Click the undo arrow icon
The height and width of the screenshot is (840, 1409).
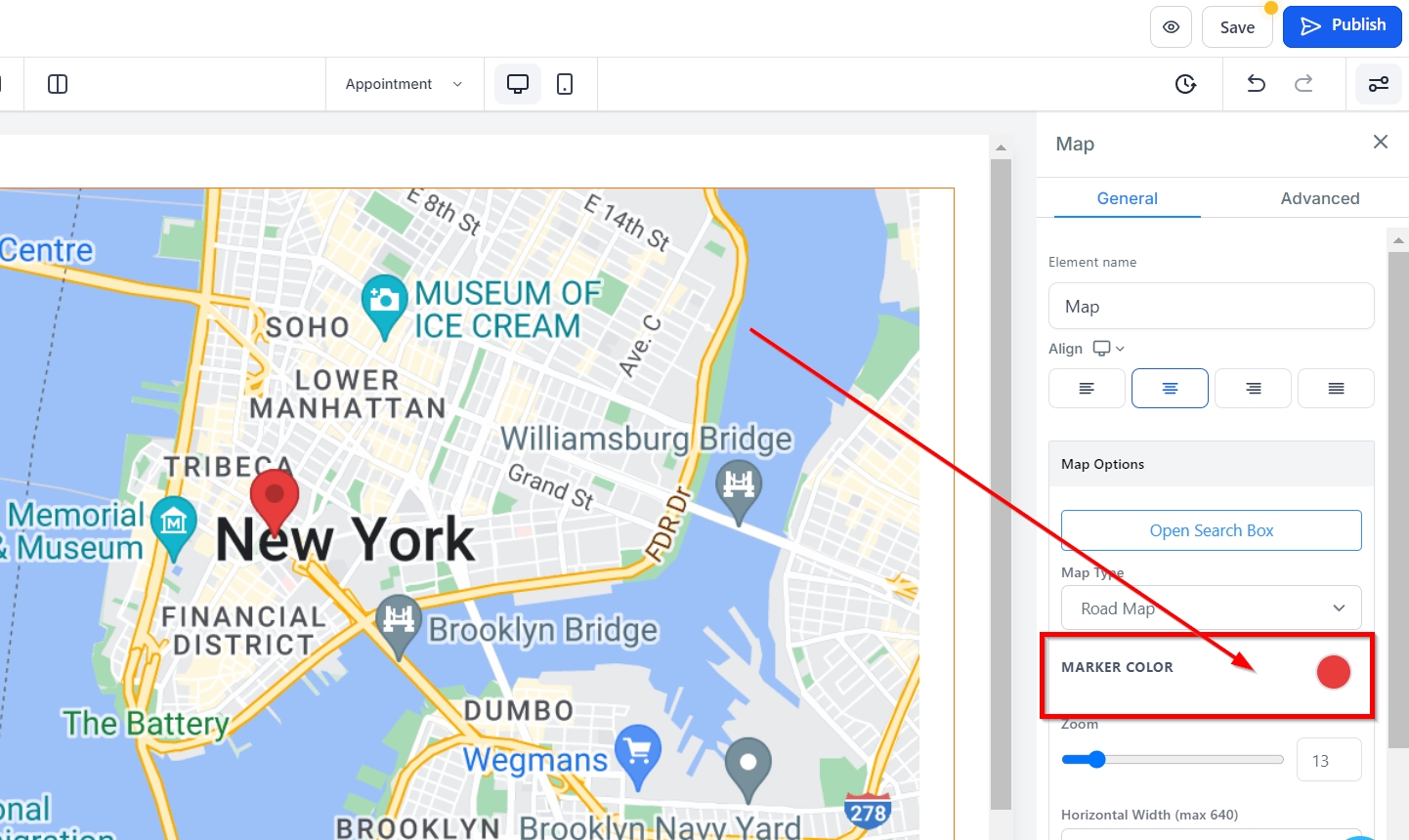point(1257,84)
